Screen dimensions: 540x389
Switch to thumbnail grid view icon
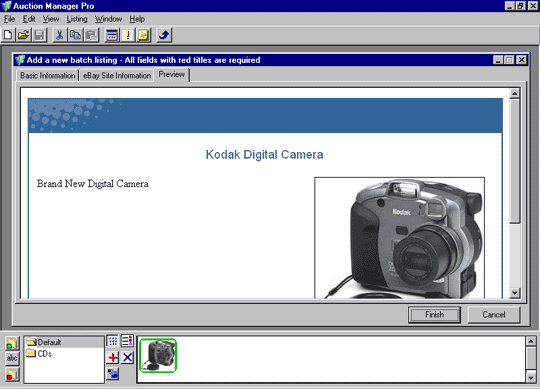pyautogui.click(x=113, y=341)
